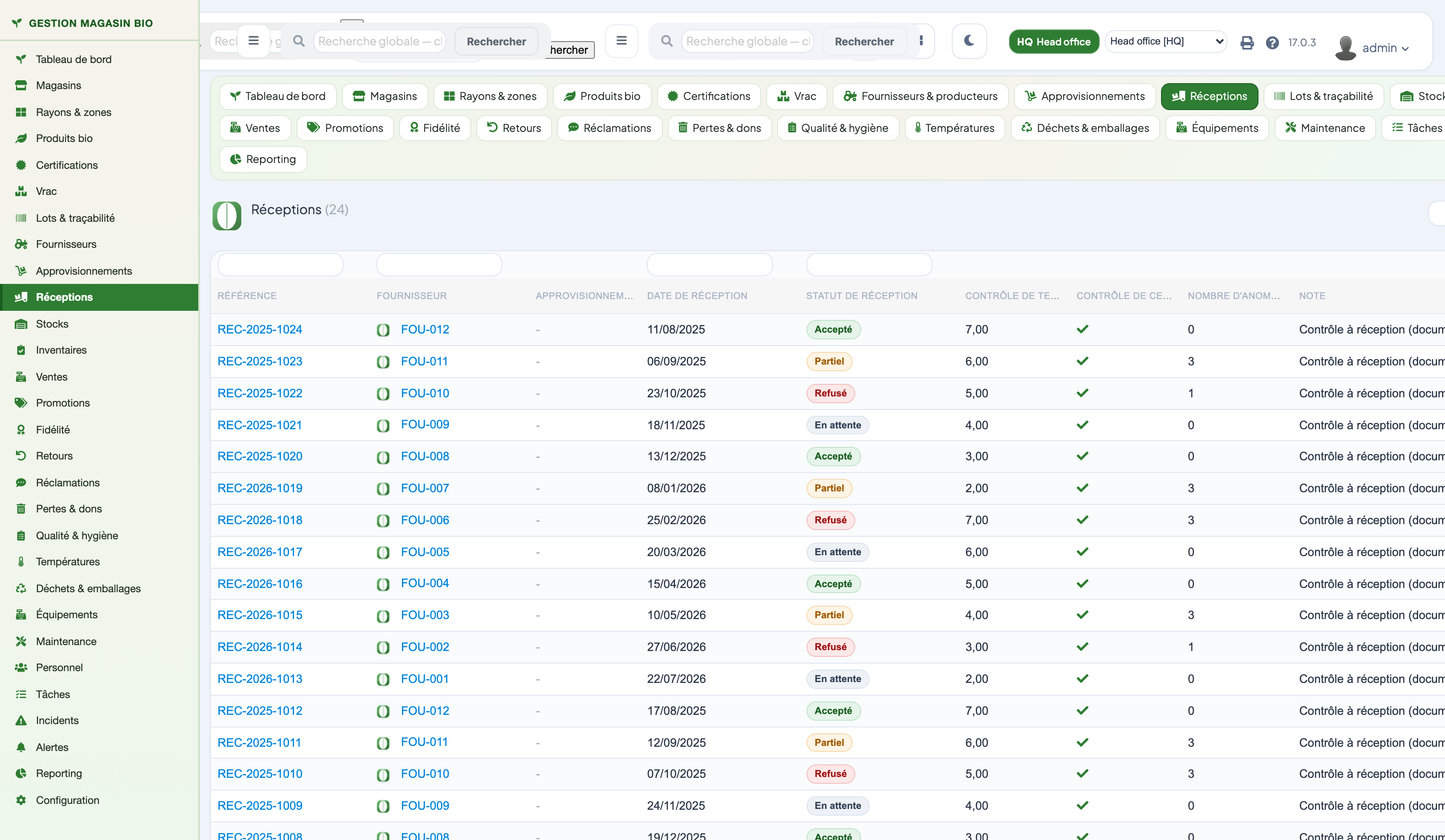Switch to the Vrac tab in top navigation
This screenshot has height=840, width=1445.
tap(797, 96)
